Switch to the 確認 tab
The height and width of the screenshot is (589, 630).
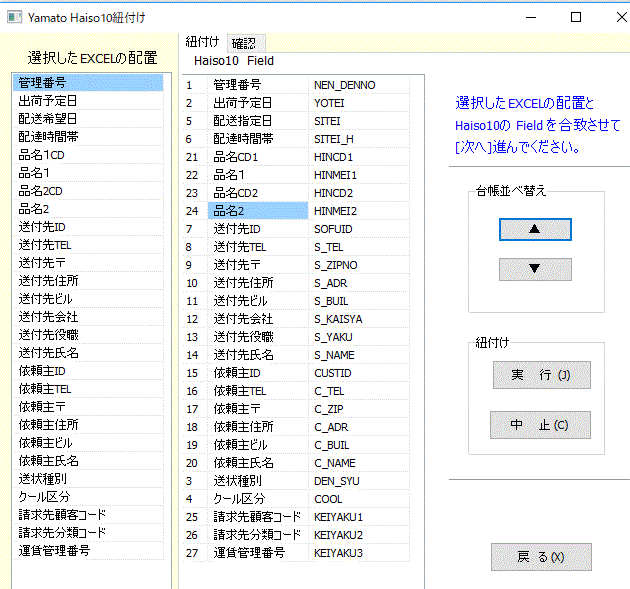pos(246,43)
